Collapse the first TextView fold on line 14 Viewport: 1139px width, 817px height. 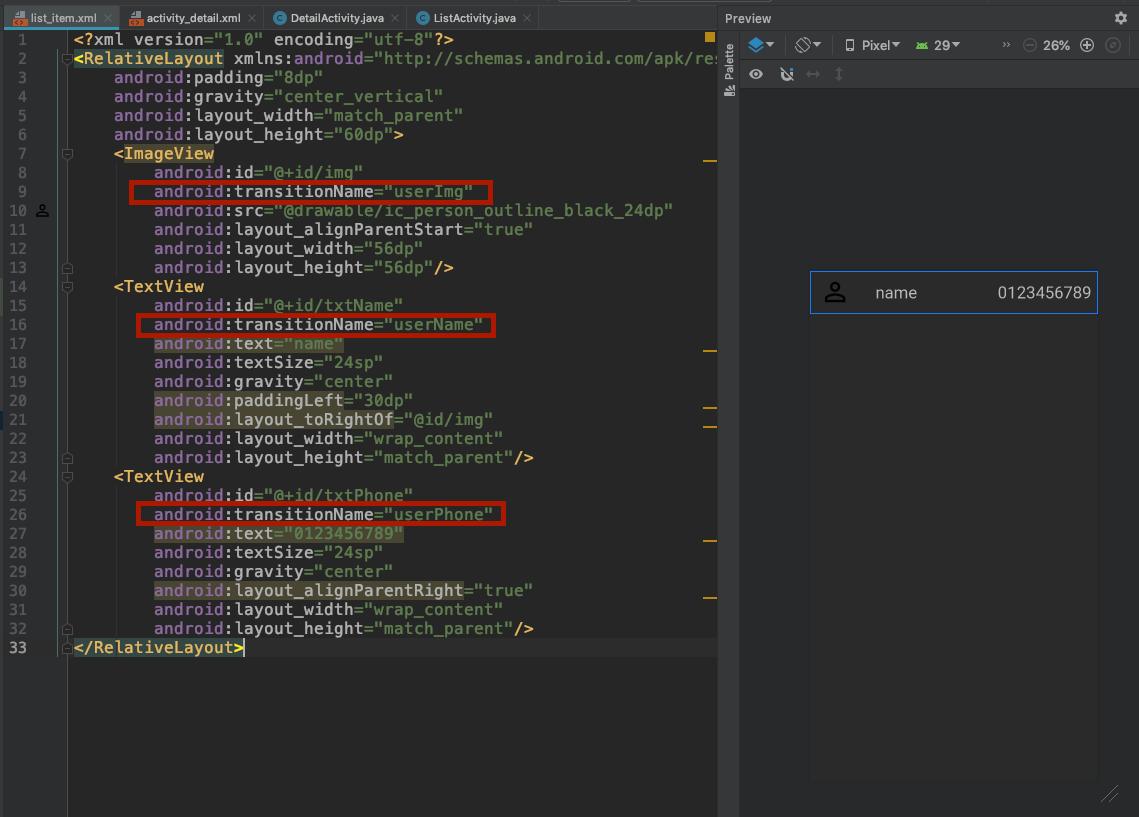pyautogui.click(x=68, y=287)
